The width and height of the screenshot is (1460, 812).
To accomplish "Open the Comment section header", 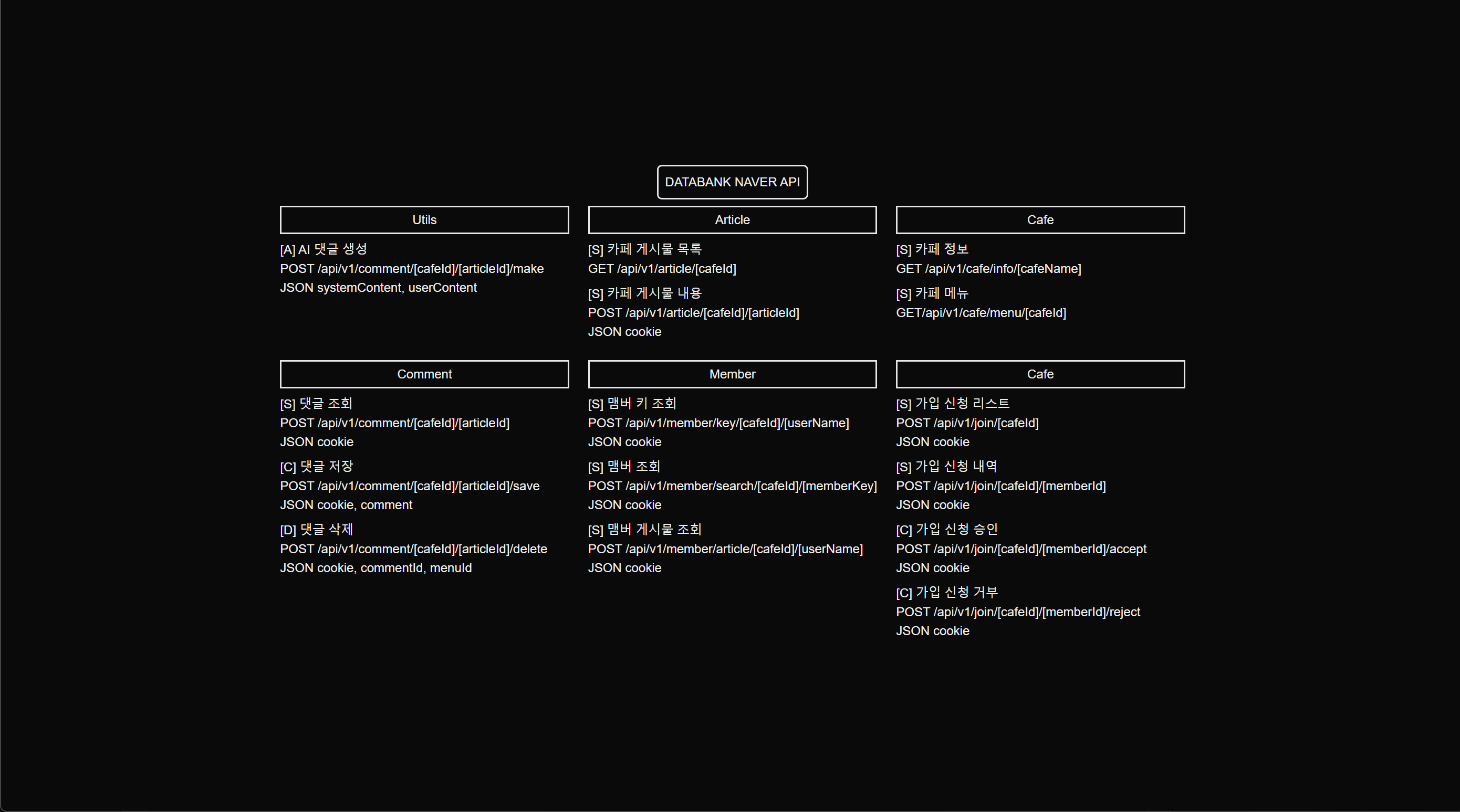I will (424, 374).
